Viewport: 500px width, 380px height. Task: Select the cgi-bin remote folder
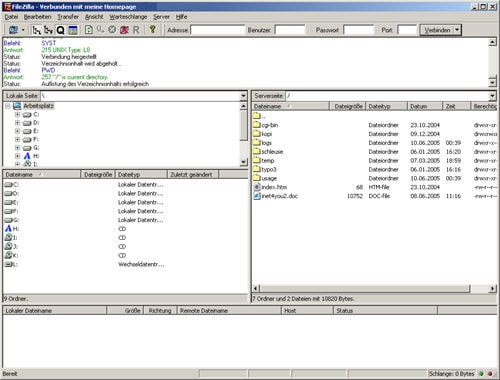[270, 125]
